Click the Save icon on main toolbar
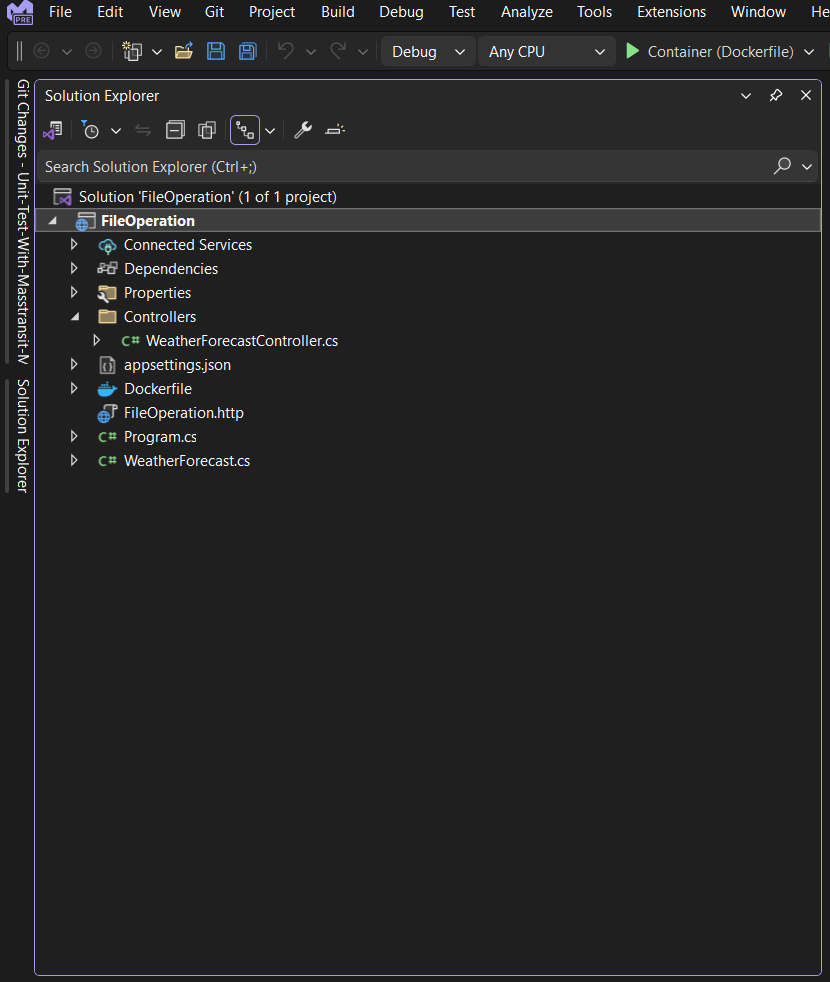Image resolution: width=830 pixels, height=982 pixels. (216, 50)
